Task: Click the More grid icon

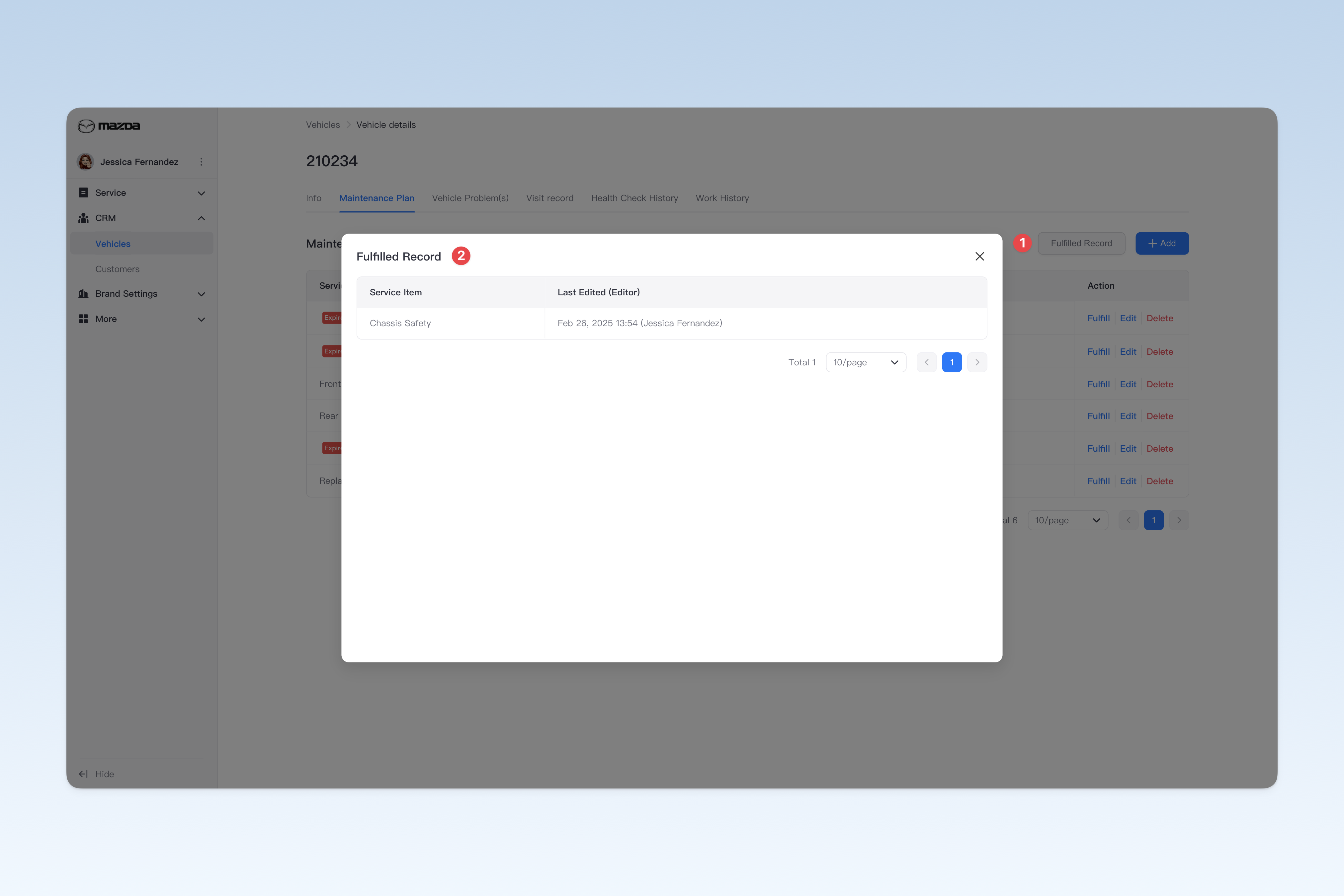Action: pos(83,319)
